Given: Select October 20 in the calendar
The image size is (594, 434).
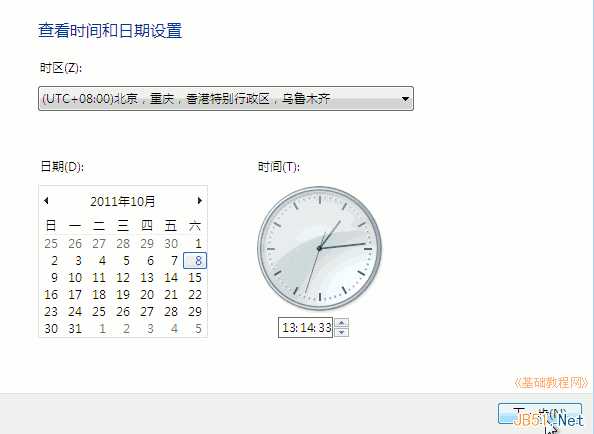Looking at the screenshot, I should point(147,295).
